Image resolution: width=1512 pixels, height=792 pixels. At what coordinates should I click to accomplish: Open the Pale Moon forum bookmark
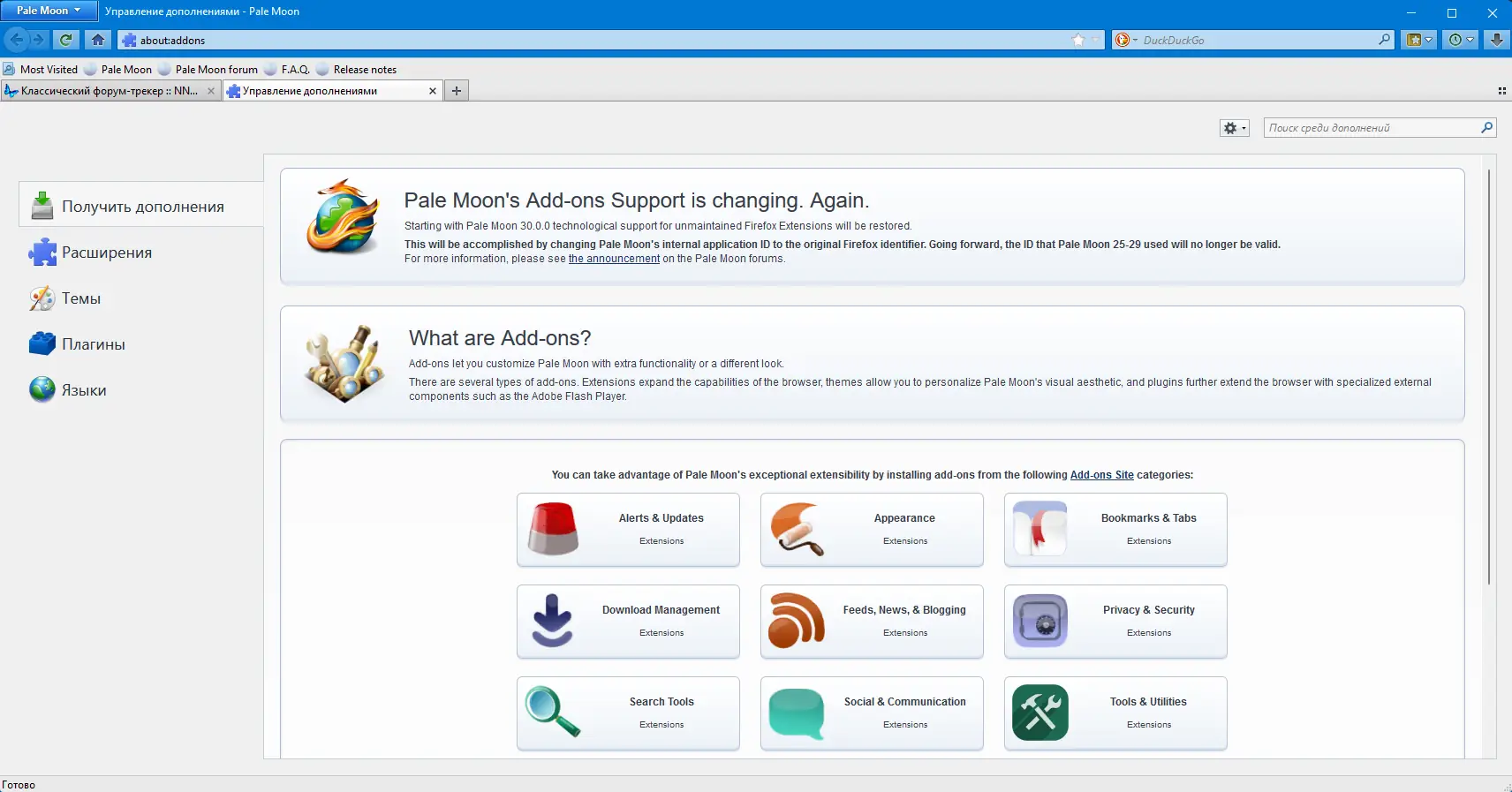[x=208, y=70]
